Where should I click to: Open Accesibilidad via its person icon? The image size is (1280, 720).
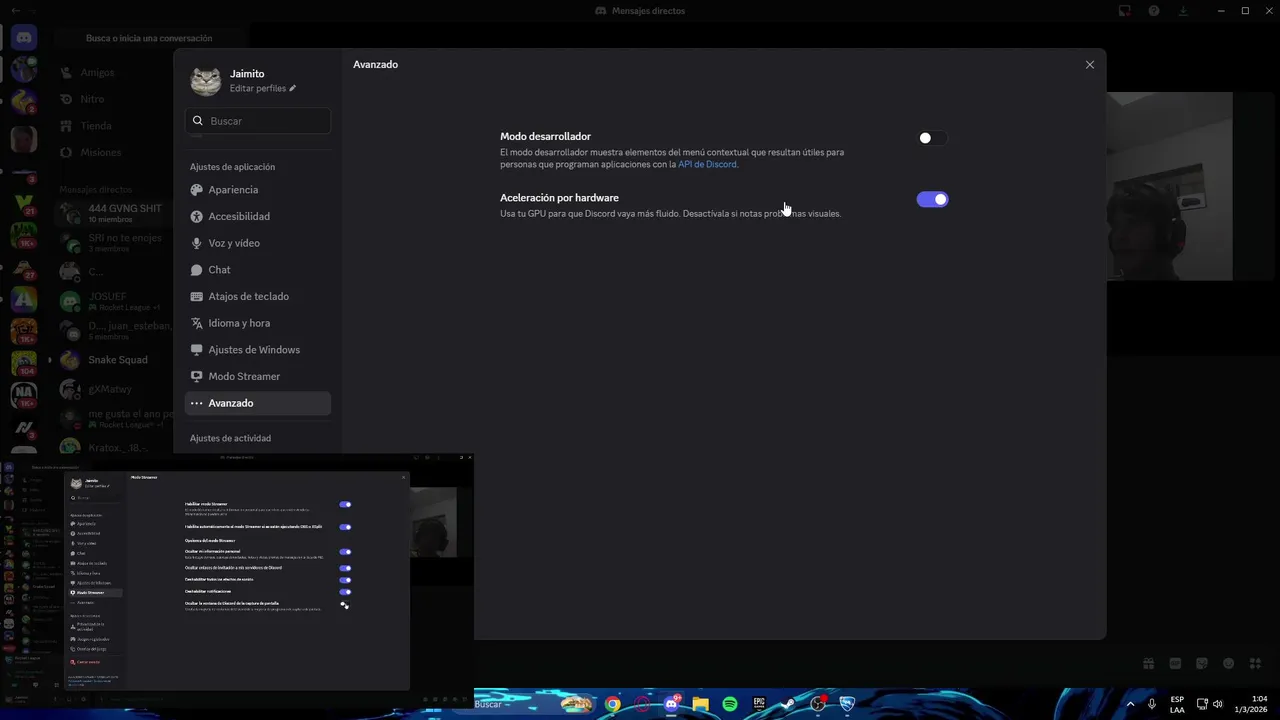(x=197, y=216)
